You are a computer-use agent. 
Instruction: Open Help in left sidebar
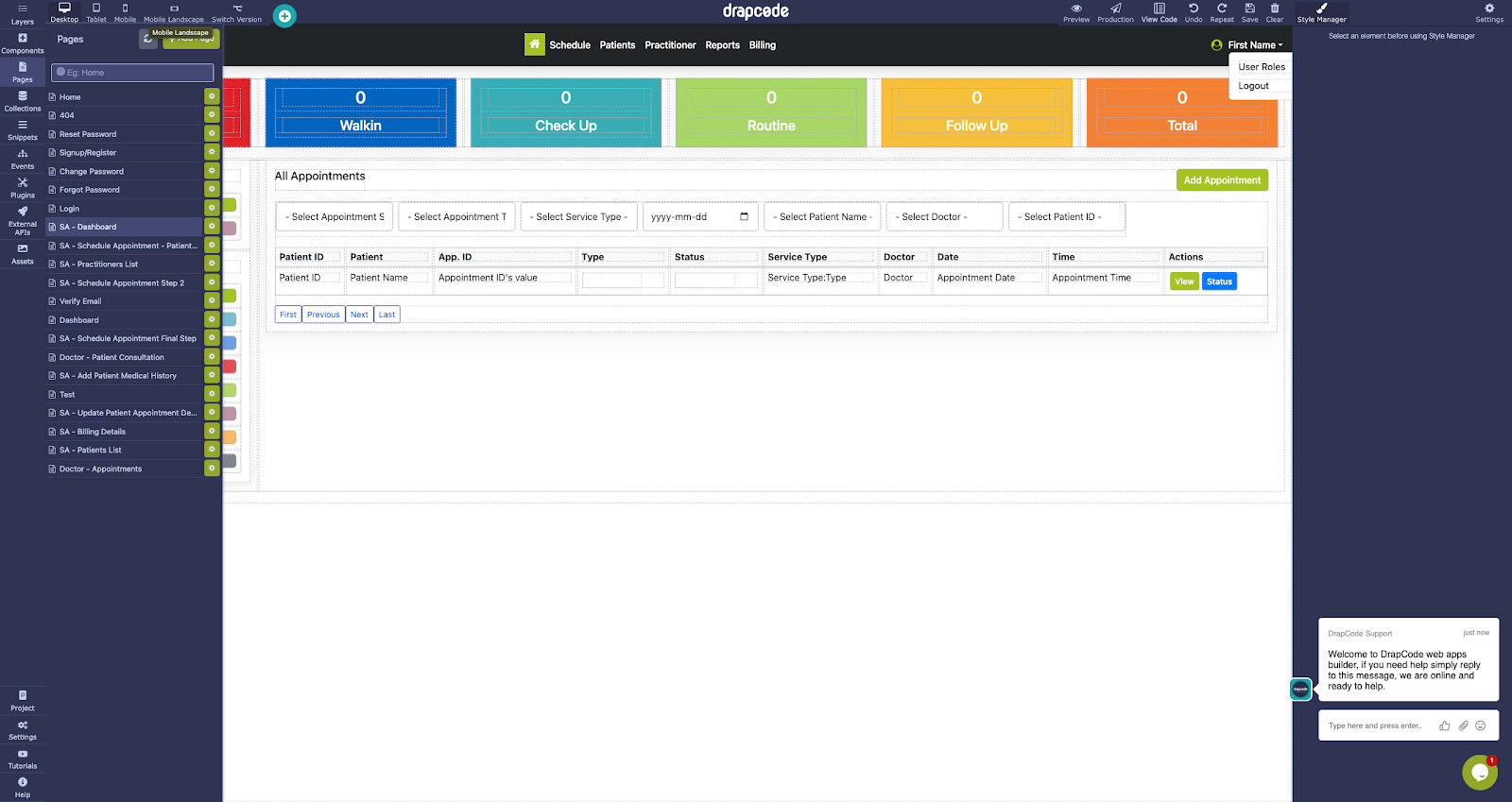point(22,788)
